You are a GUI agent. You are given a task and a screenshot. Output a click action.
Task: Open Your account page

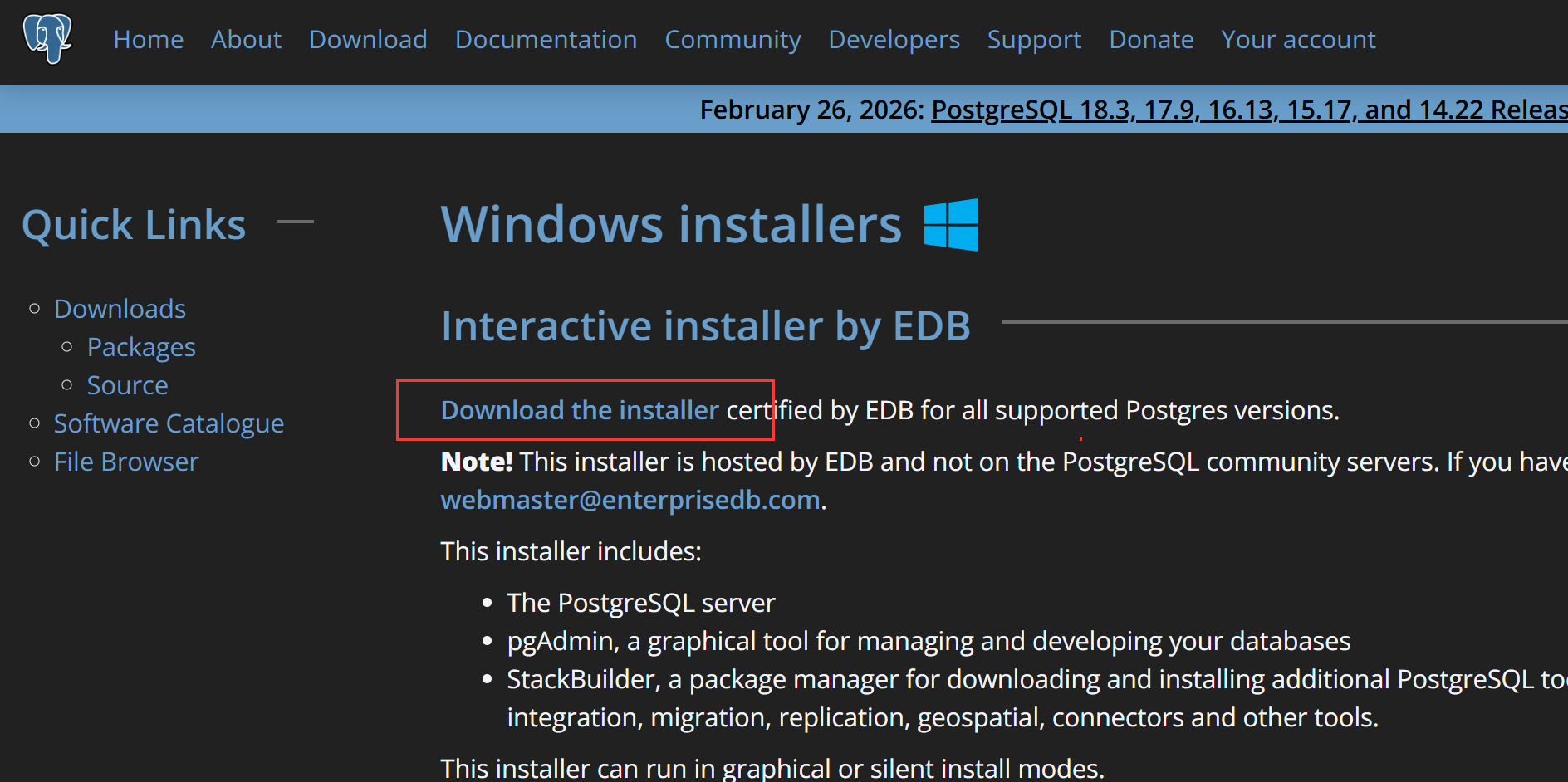click(x=1298, y=40)
